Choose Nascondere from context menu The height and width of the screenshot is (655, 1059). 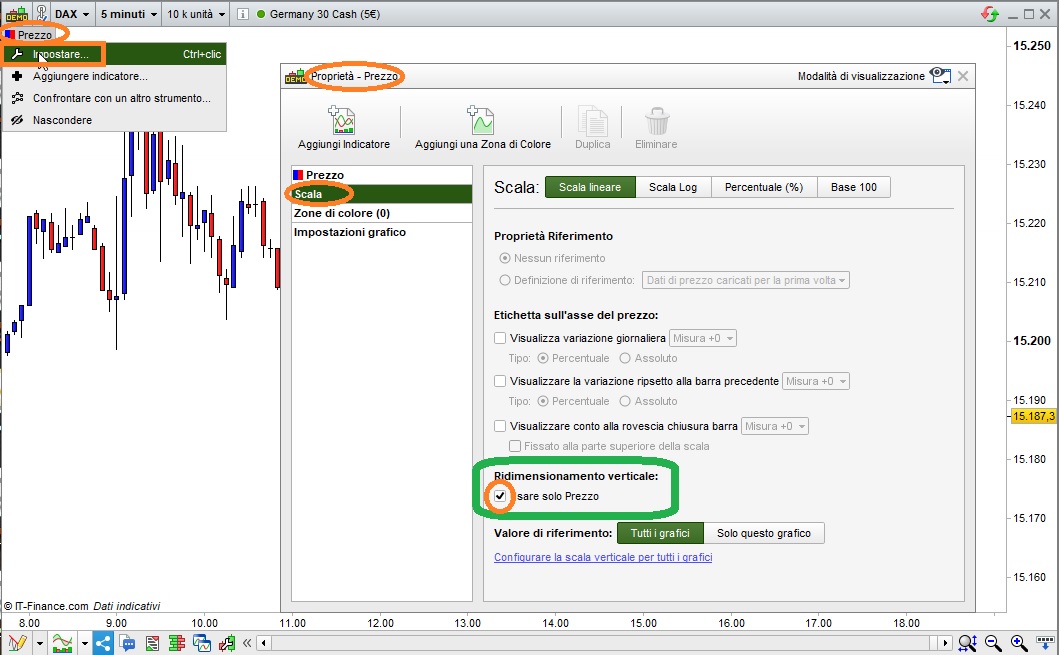(x=114, y=120)
